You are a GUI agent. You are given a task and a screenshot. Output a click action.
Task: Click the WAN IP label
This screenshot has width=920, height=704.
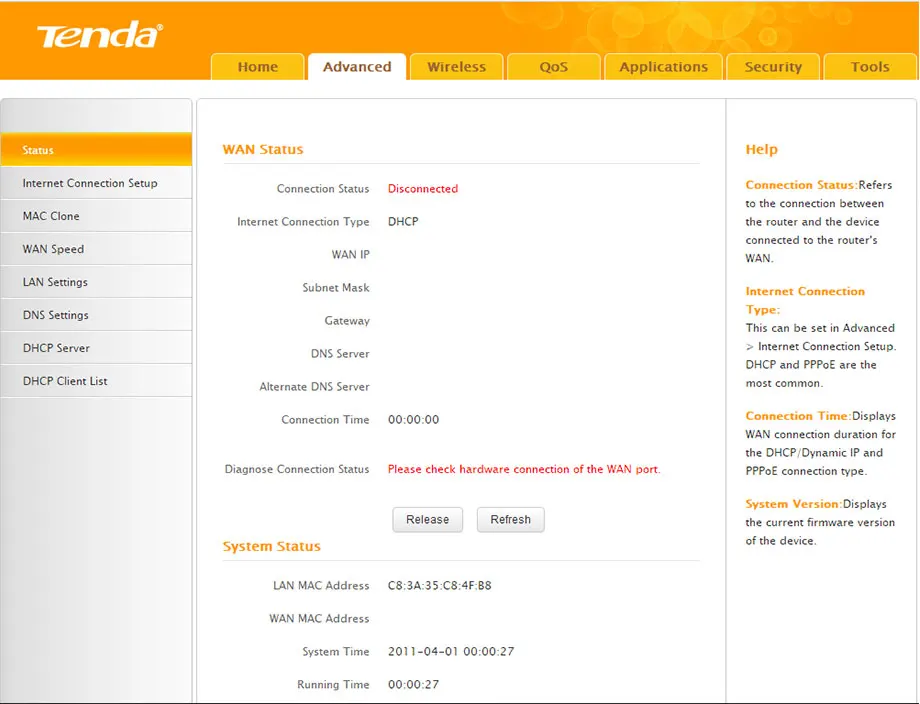click(350, 255)
